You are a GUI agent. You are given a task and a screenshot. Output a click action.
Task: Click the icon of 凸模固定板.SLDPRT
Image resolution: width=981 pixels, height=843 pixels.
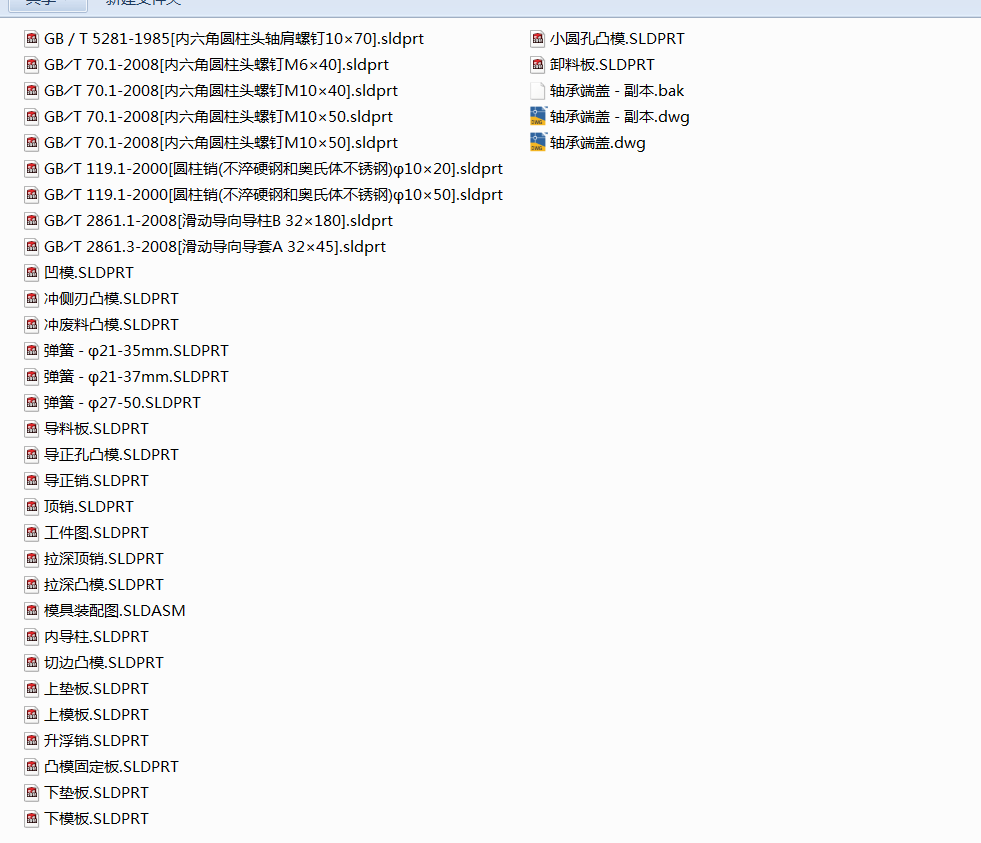click(32, 767)
